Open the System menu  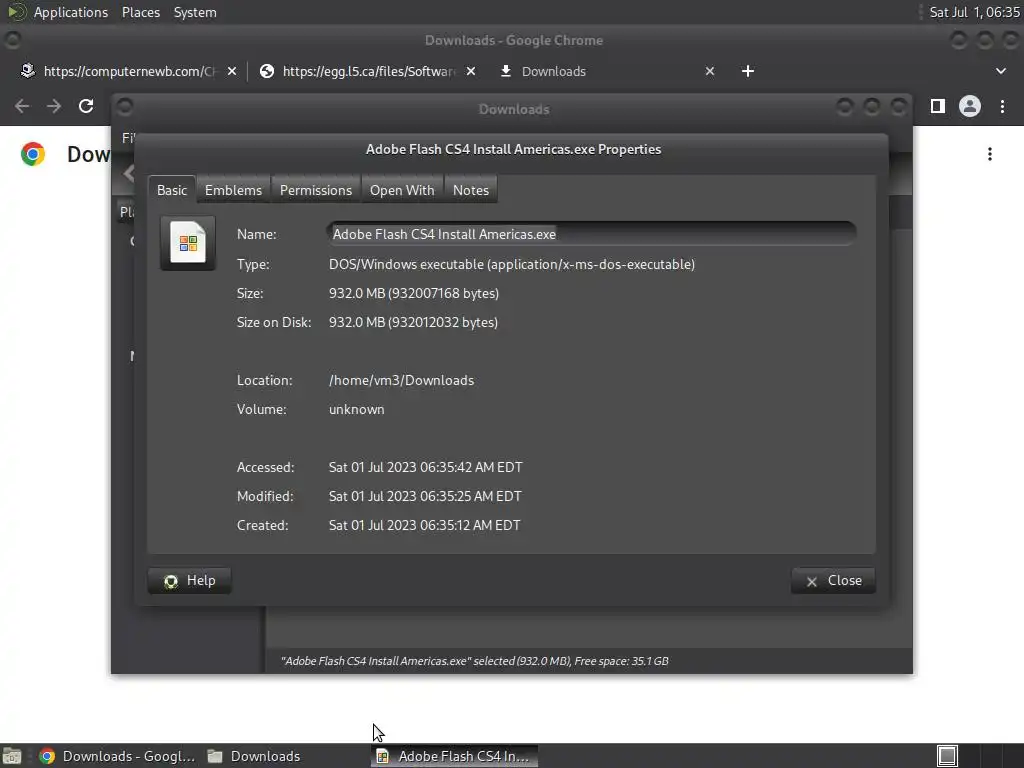click(x=195, y=12)
